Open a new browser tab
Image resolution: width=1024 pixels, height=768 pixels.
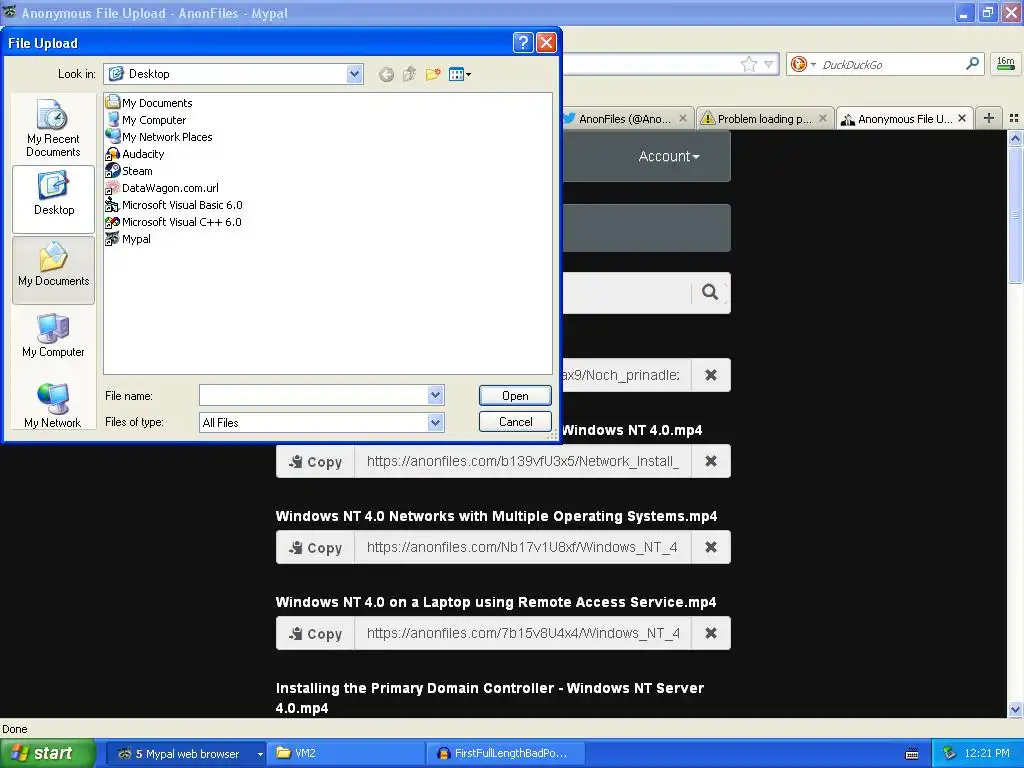989,118
